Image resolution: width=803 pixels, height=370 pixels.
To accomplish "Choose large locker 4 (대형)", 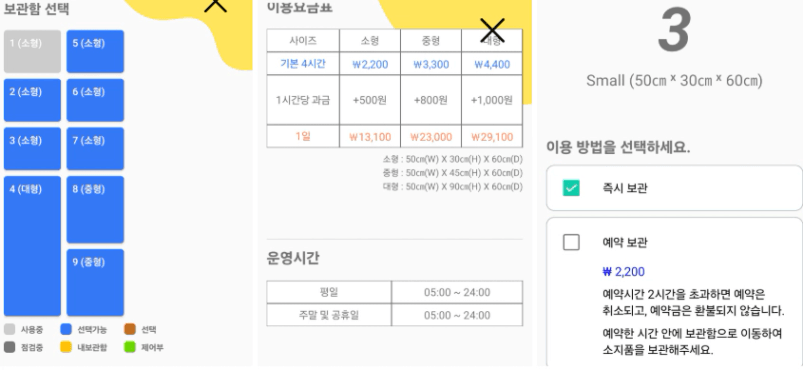I will click(32, 246).
